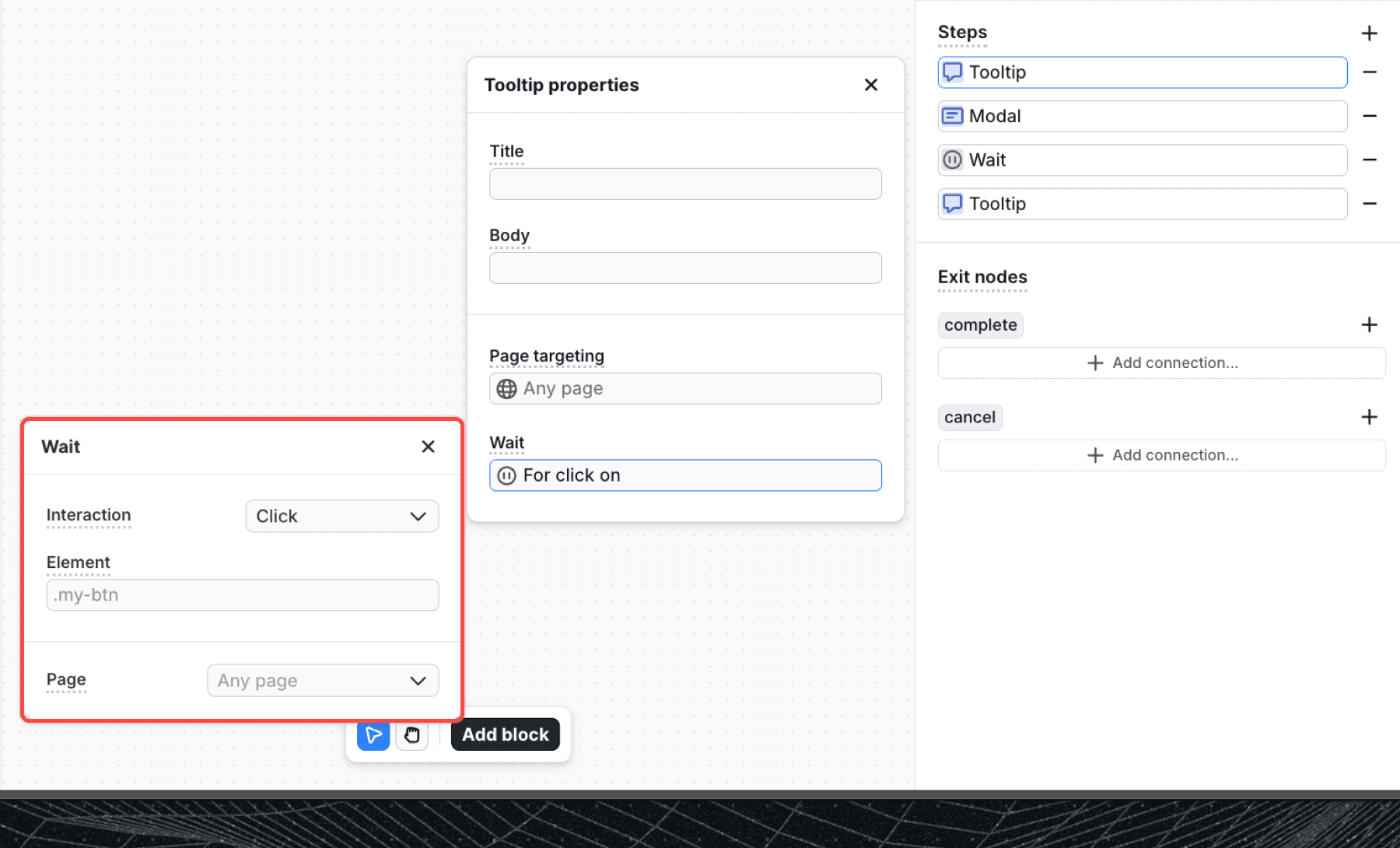
Task: Close the Tooltip properties panel
Action: point(870,85)
